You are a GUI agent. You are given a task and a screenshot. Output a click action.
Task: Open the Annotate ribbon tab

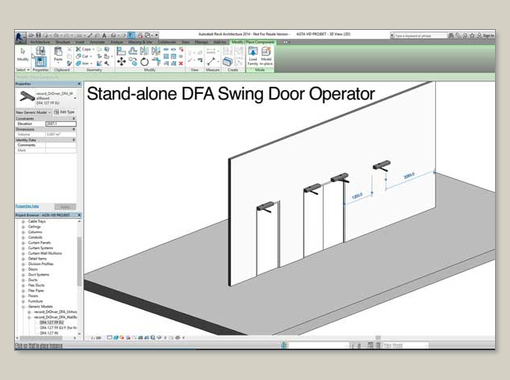coord(97,42)
